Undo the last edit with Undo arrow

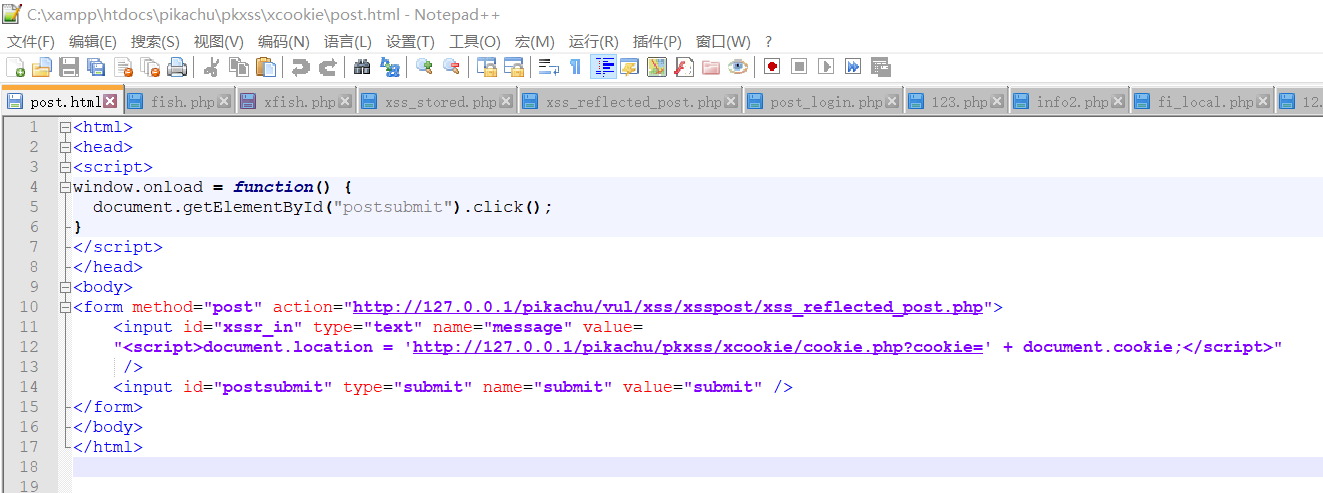click(299, 67)
